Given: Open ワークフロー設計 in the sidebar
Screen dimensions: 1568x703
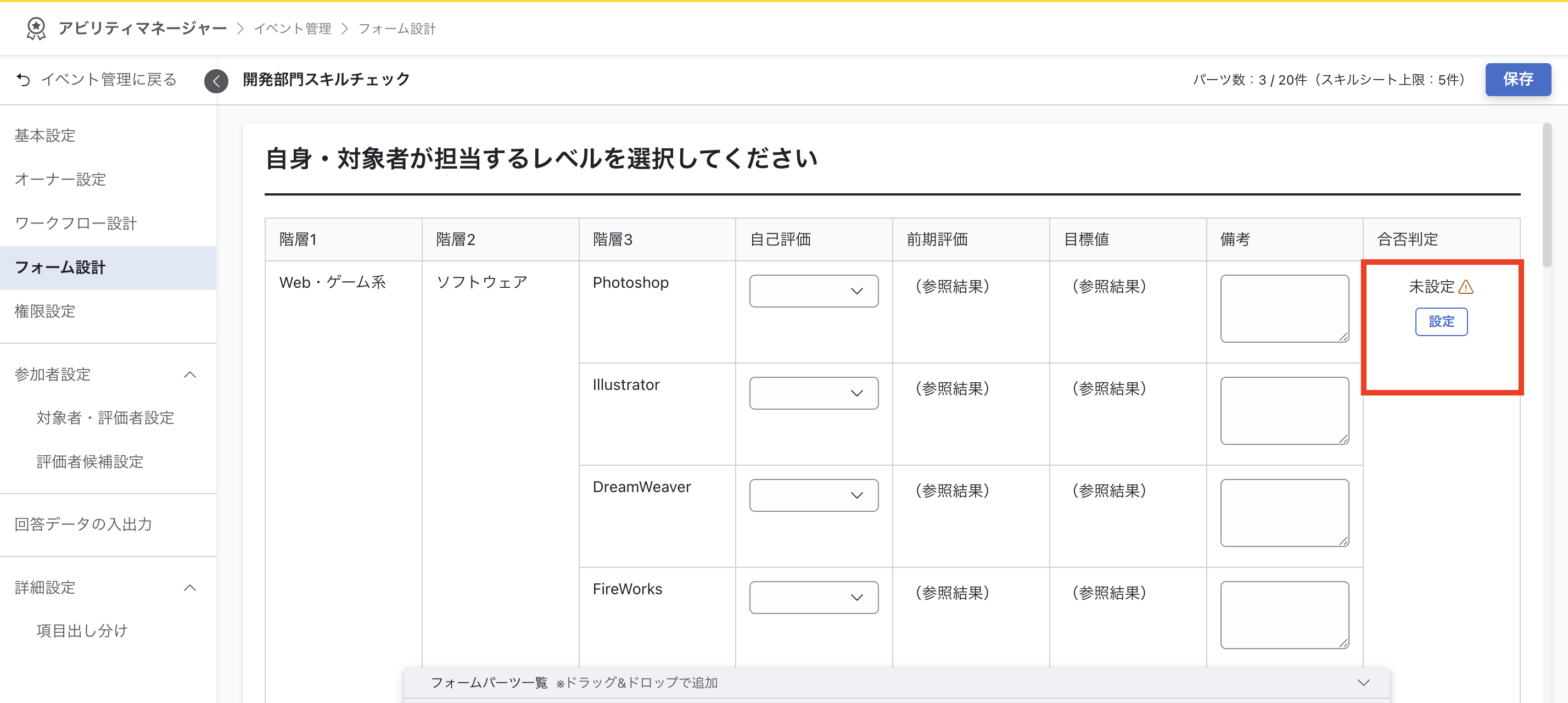Looking at the screenshot, I should [x=75, y=224].
